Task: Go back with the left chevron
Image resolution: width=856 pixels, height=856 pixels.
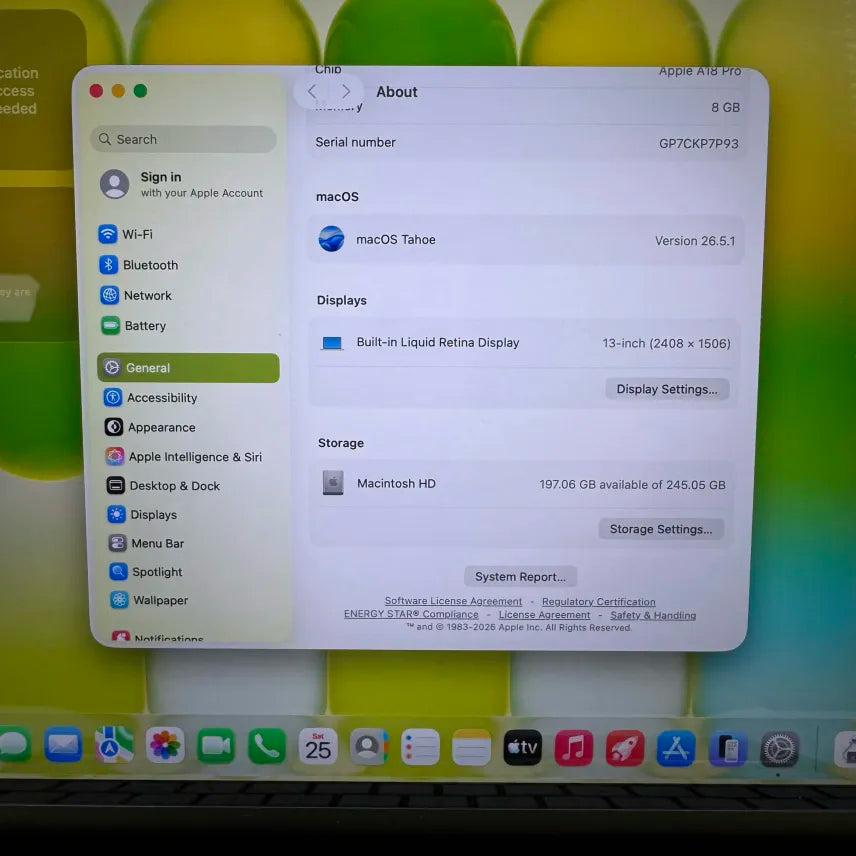Action: (312, 91)
